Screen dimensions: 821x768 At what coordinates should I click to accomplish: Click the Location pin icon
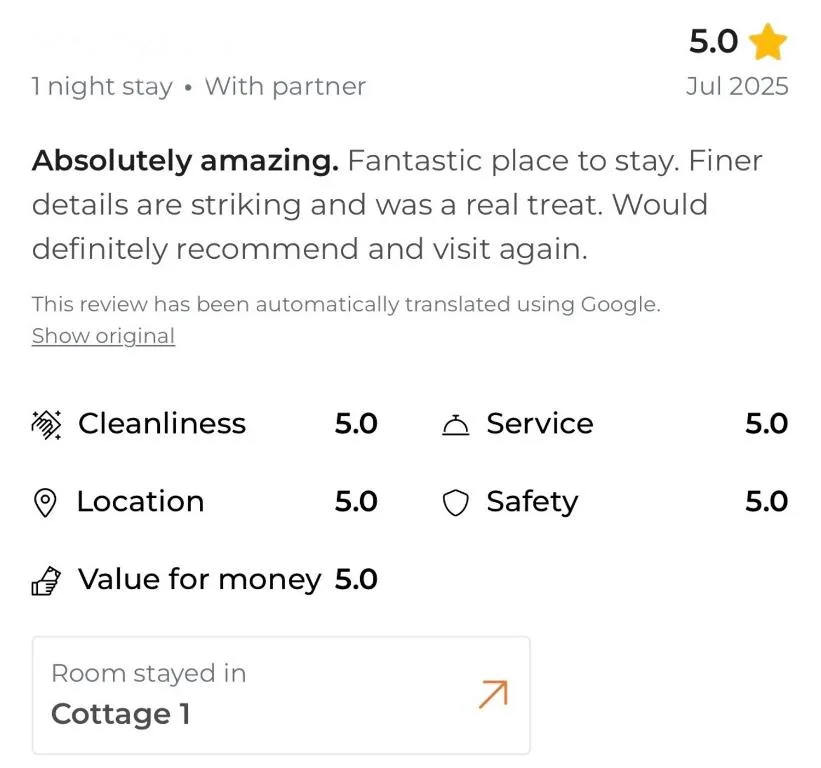click(45, 502)
